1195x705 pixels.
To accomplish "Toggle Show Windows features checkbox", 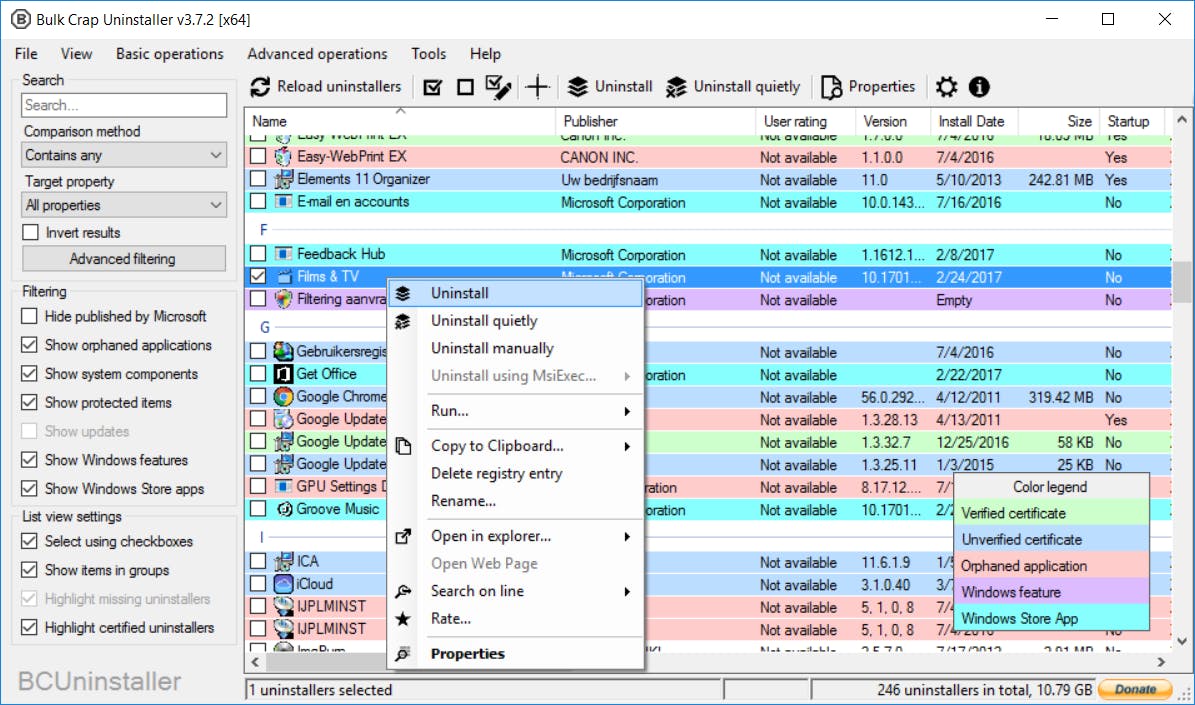I will point(29,460).
